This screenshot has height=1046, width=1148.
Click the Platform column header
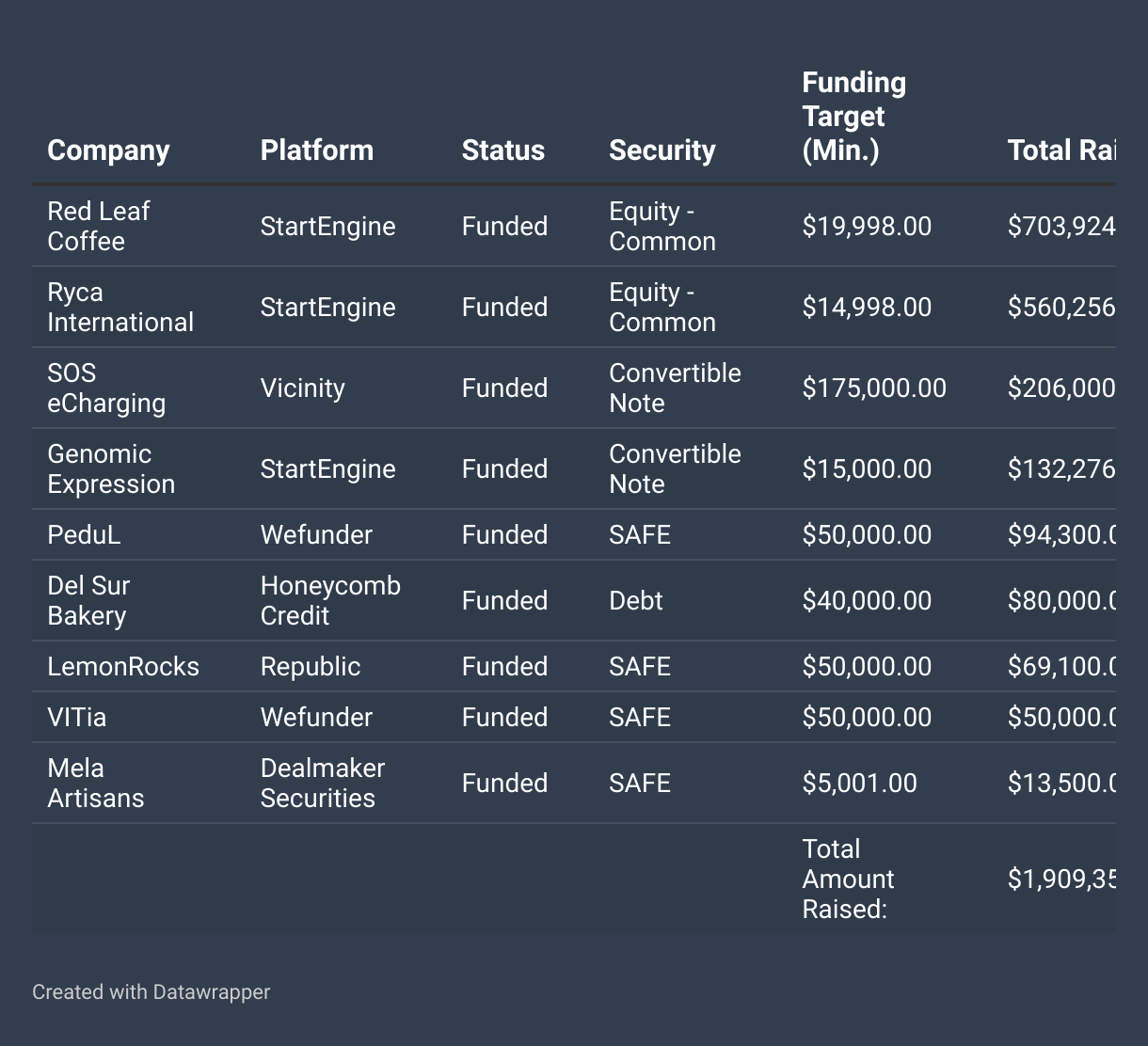pyautogui.click(x=316, y=151)
